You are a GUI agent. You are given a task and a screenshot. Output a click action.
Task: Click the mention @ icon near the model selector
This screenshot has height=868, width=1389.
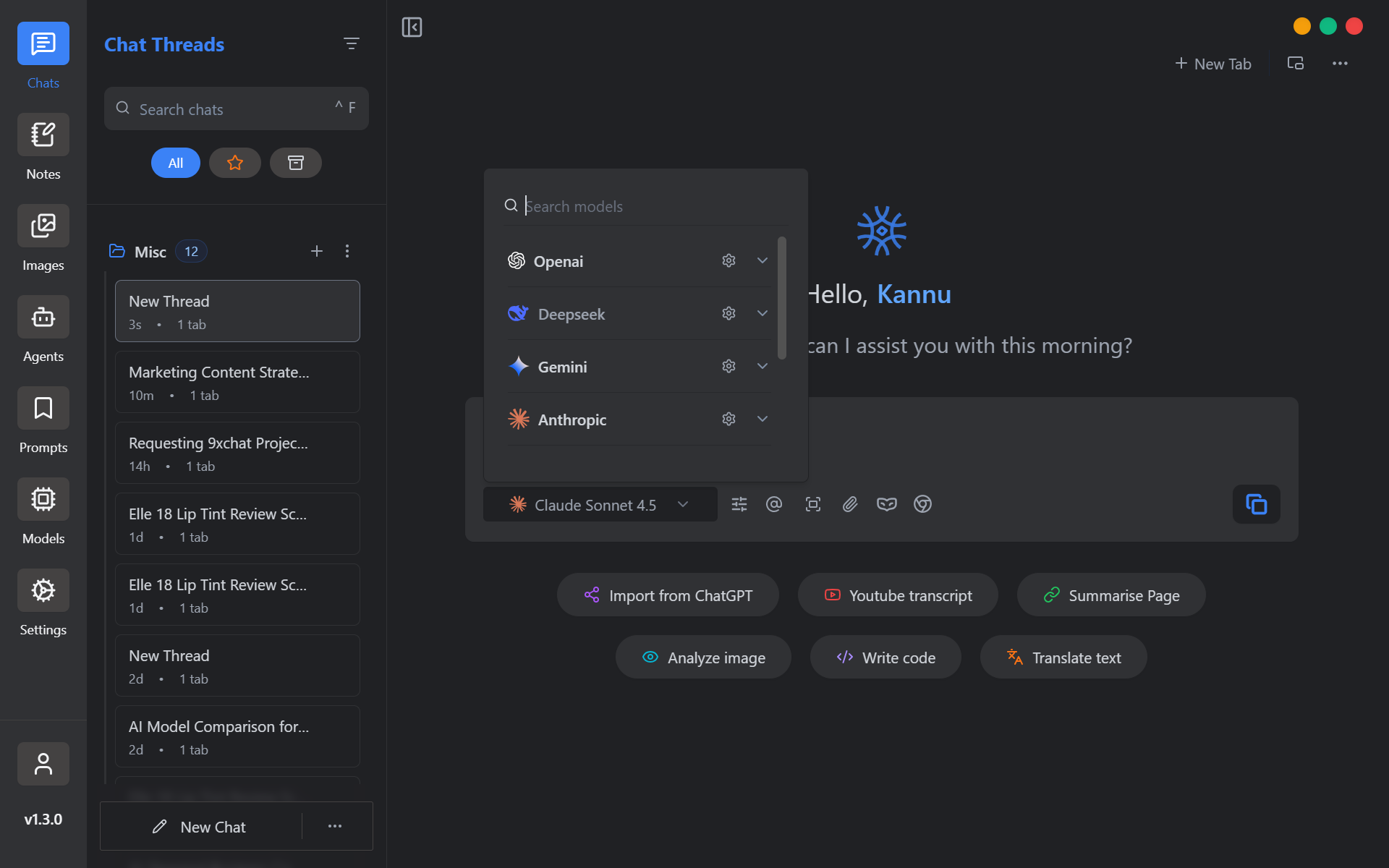pos(774,504)
